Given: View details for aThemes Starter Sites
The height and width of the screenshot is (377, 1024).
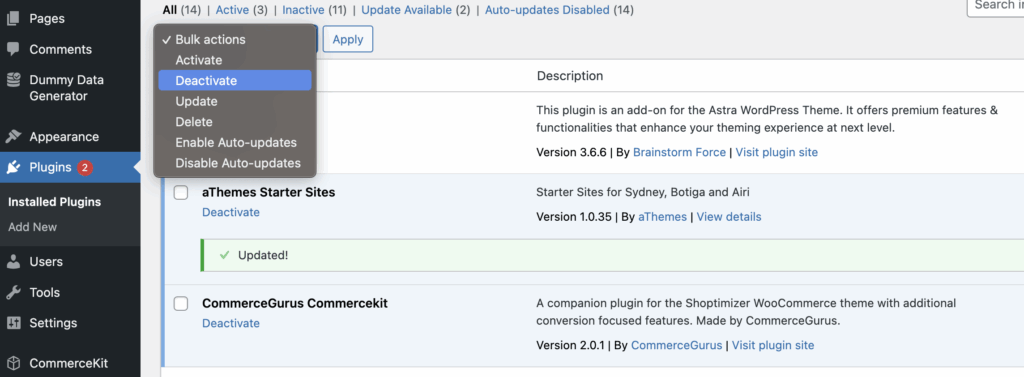Looking at the screenshot, I should [x=729, y=216].
